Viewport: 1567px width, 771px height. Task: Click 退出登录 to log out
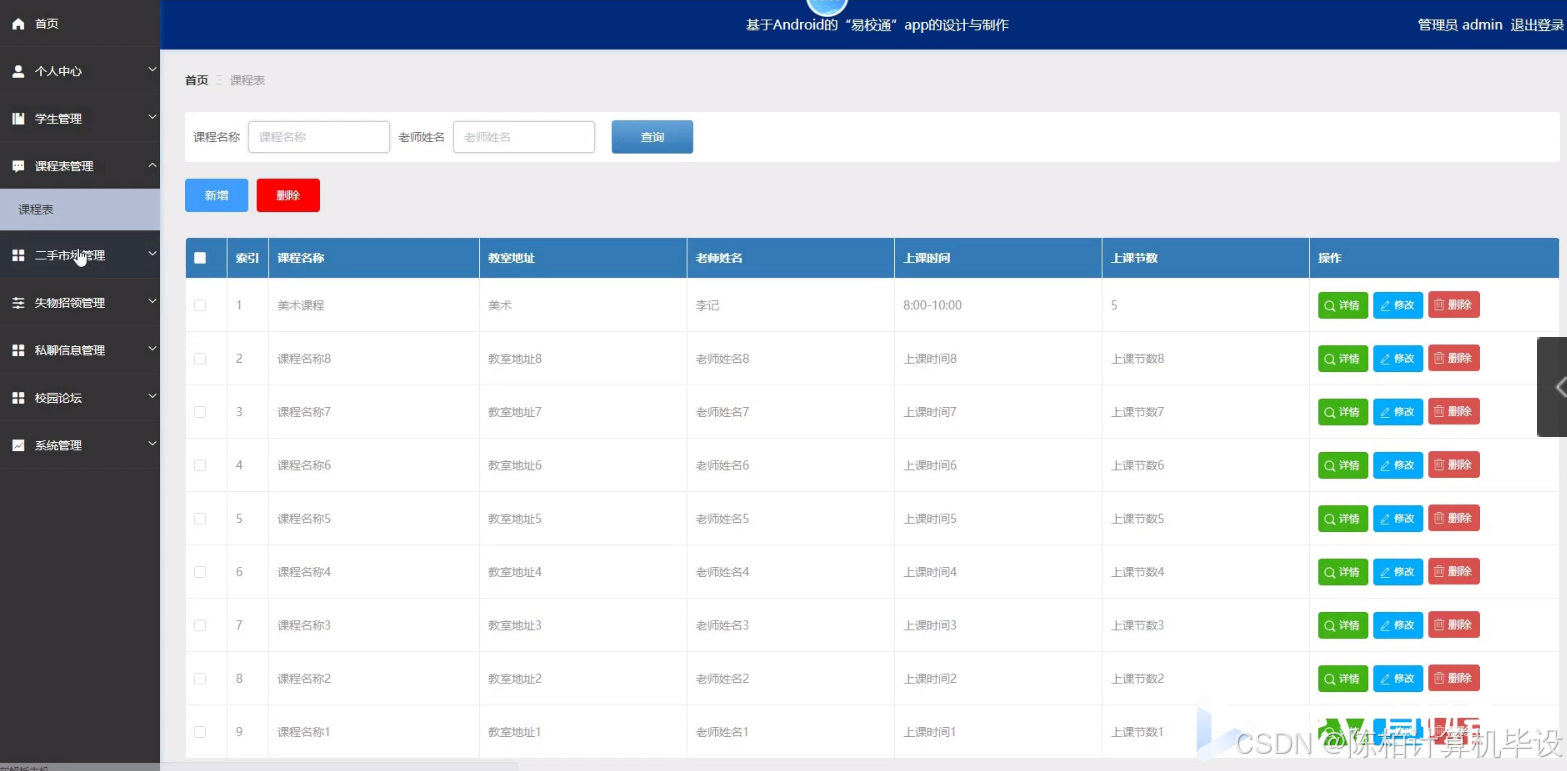click(1536, 25)
